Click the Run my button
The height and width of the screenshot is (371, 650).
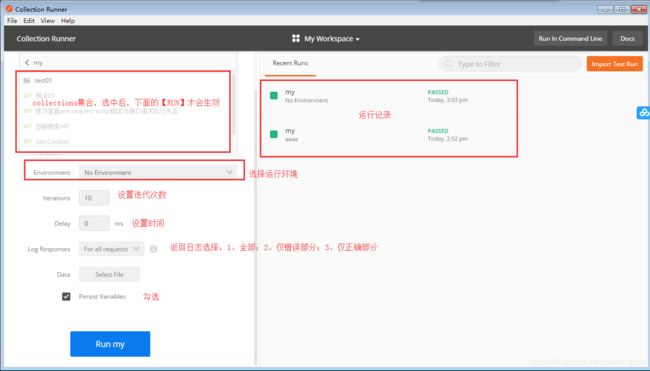(110, 344)
